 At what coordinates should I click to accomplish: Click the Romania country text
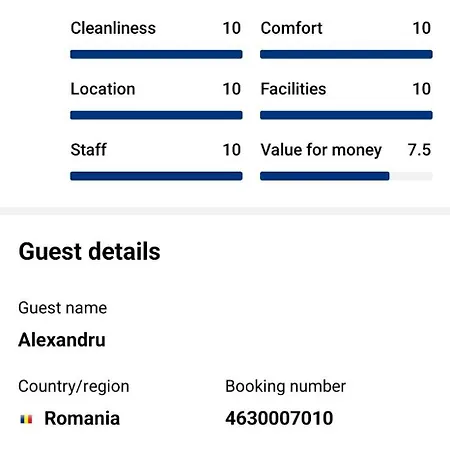82,418
